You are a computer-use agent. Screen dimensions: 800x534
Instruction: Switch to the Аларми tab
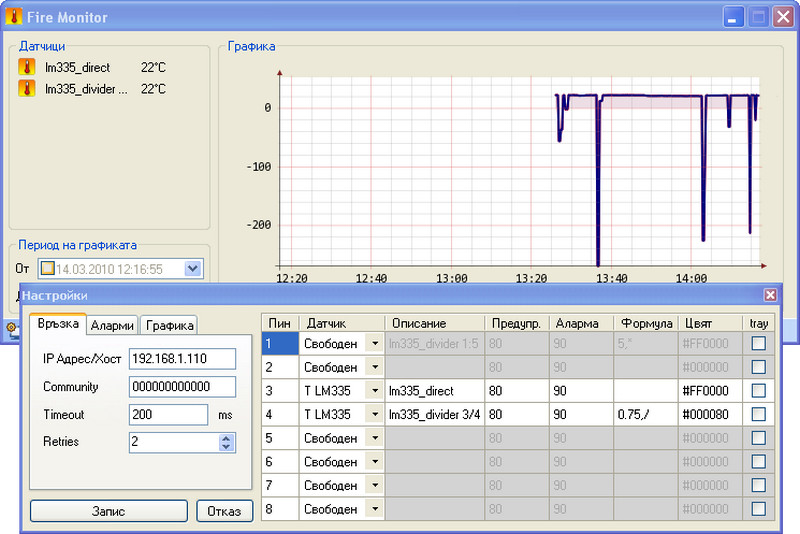(112, 325)
